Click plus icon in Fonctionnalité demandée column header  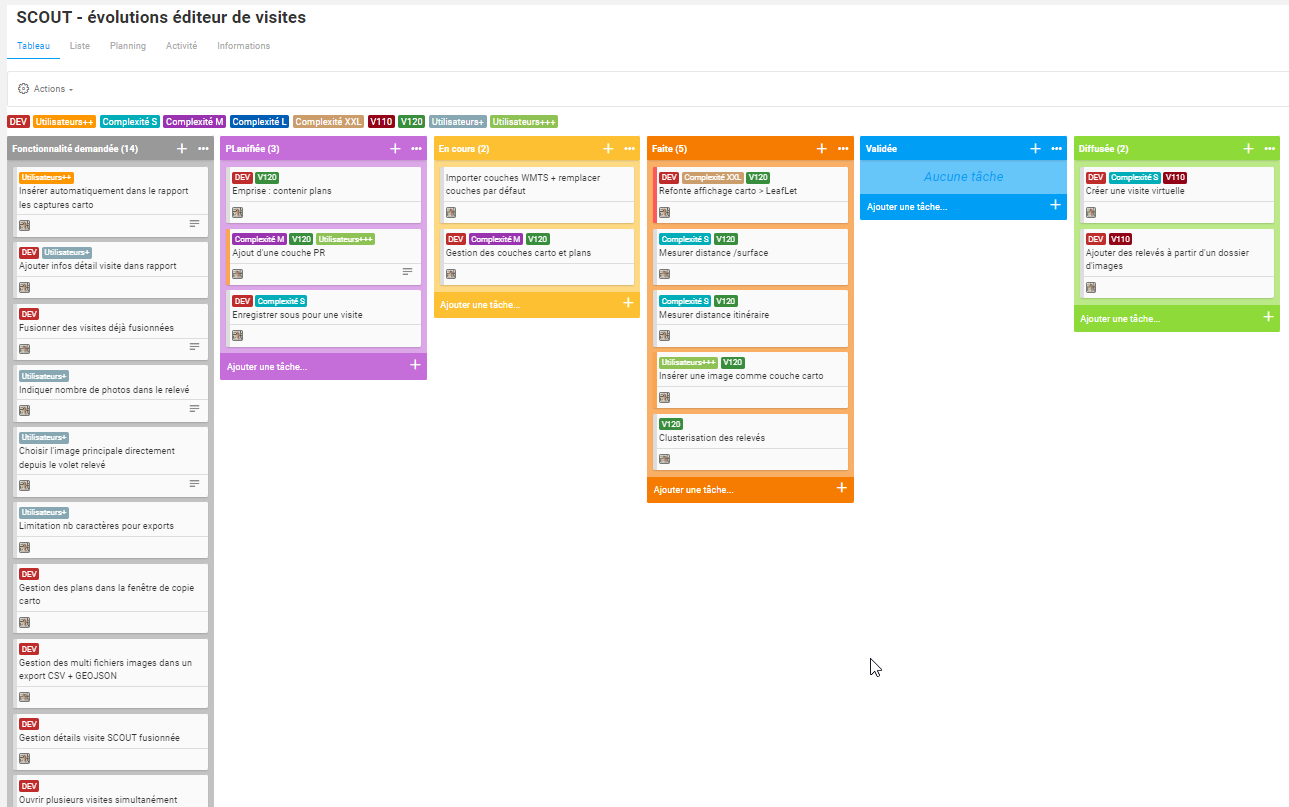tap(182, 148)
